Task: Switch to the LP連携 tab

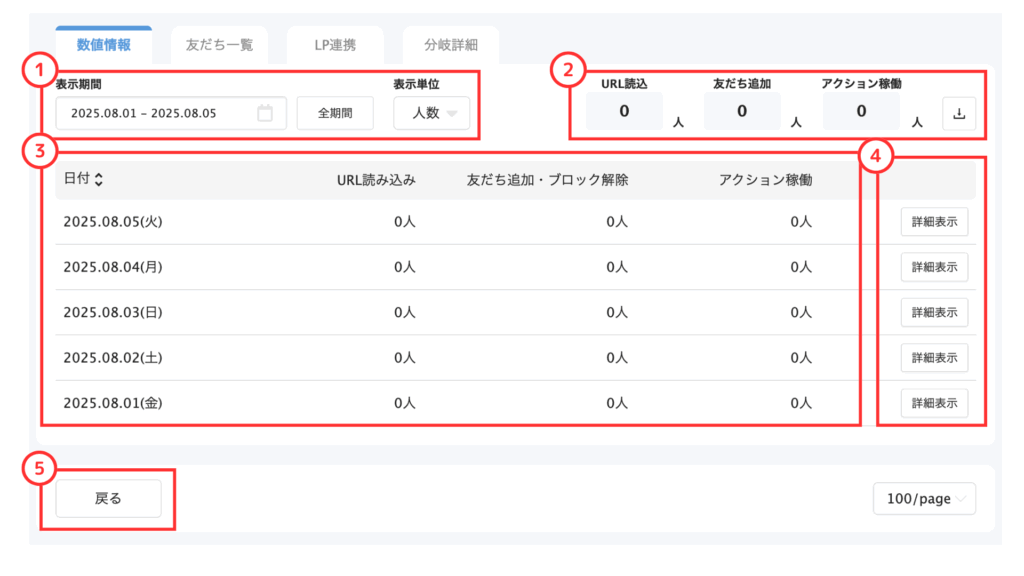Action: [335, 44]
